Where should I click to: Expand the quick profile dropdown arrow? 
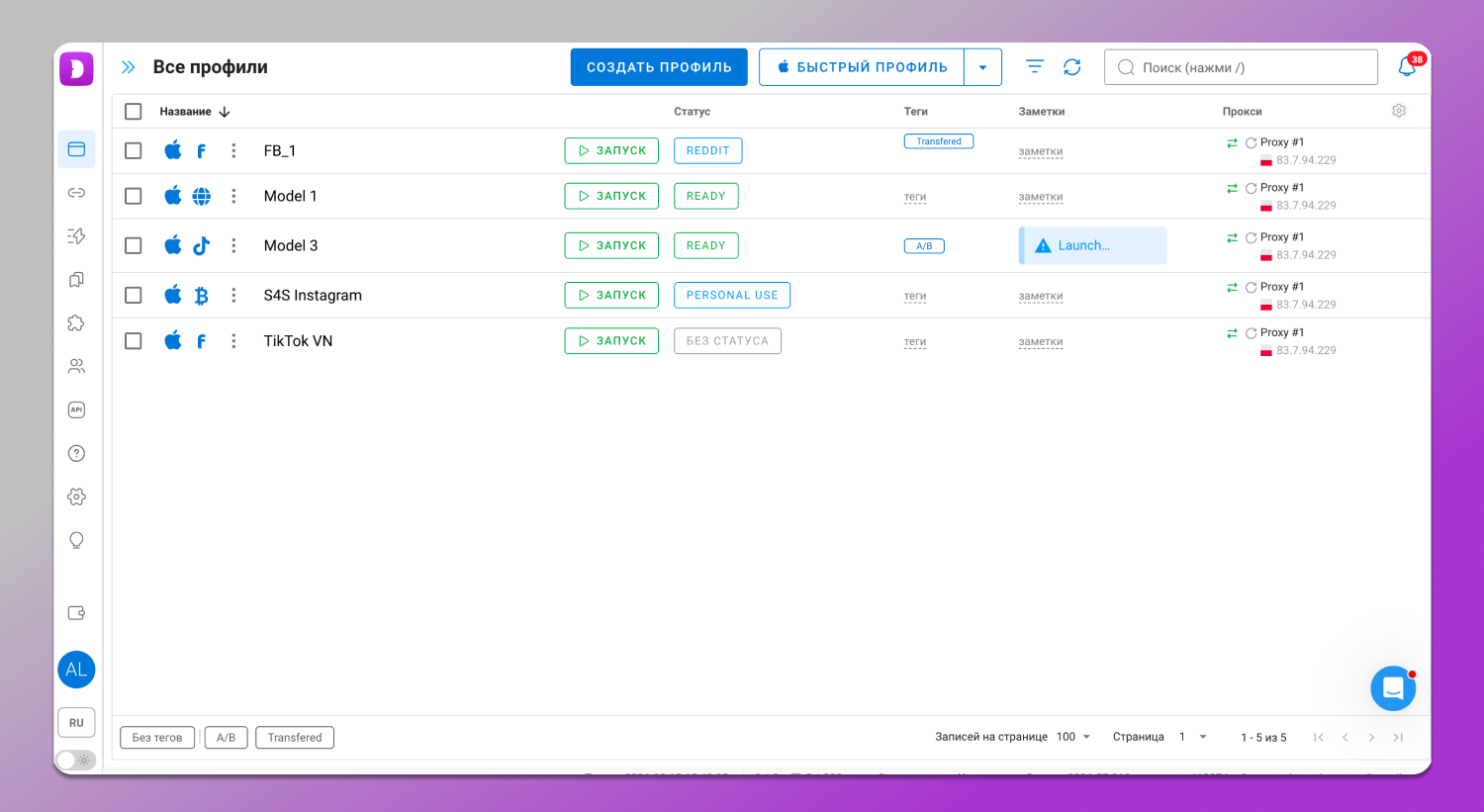click(982, 67)
